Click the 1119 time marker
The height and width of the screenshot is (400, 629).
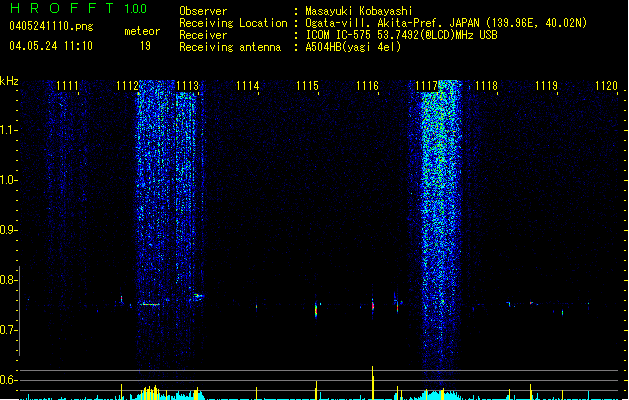coord(546,86)
